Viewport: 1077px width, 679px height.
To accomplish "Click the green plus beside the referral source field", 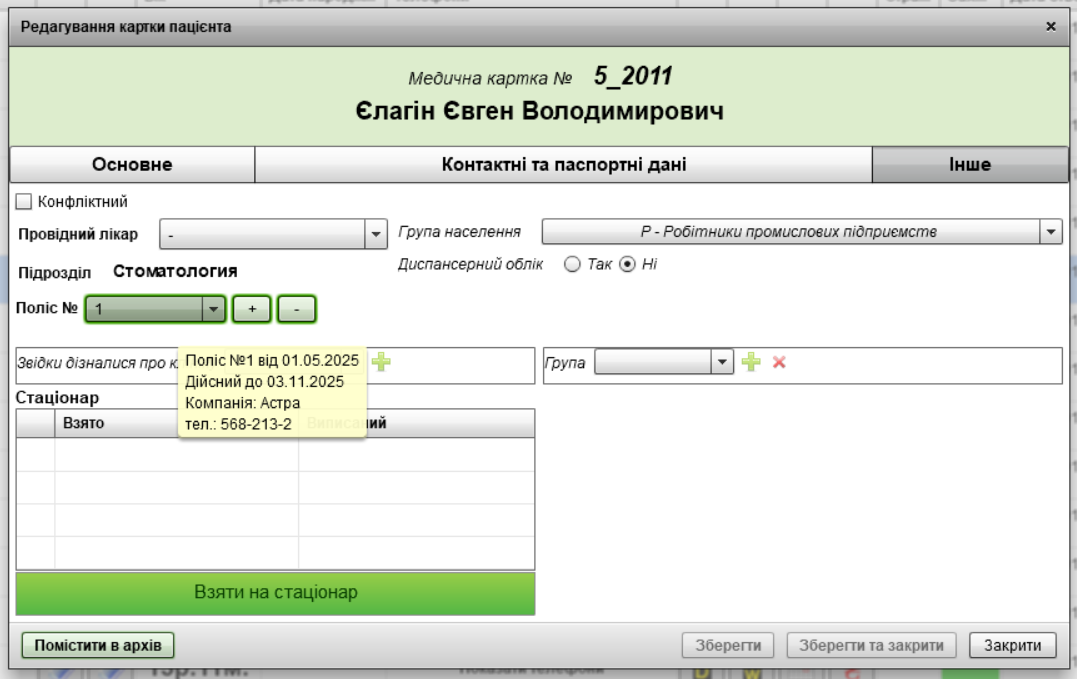I will [381, 365].
